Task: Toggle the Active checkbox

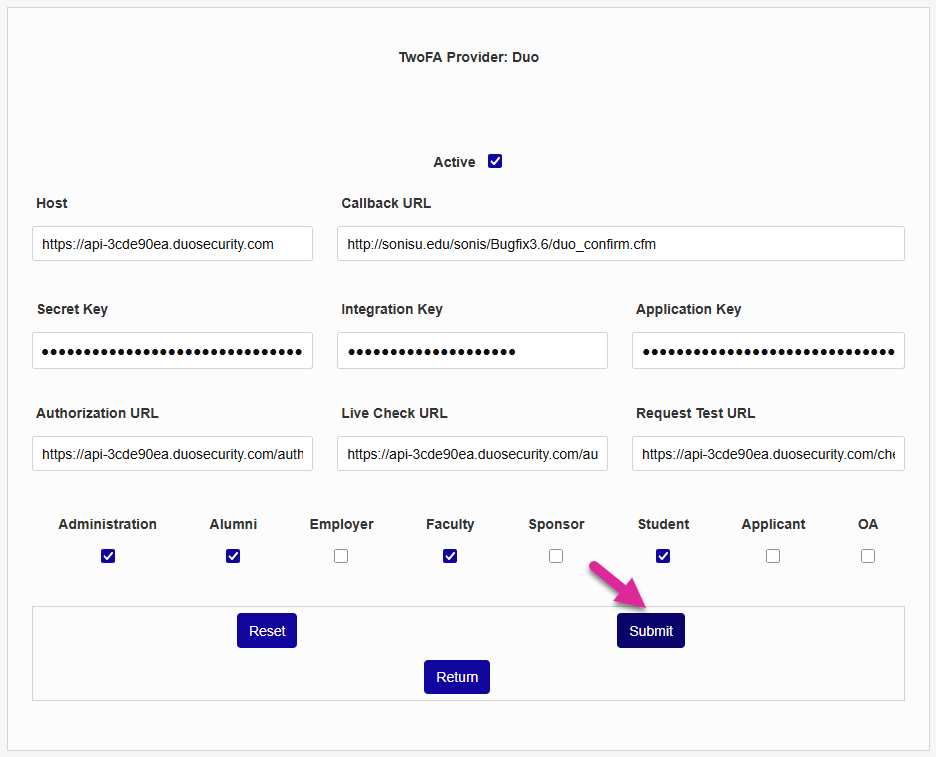Action: point(495,161)
